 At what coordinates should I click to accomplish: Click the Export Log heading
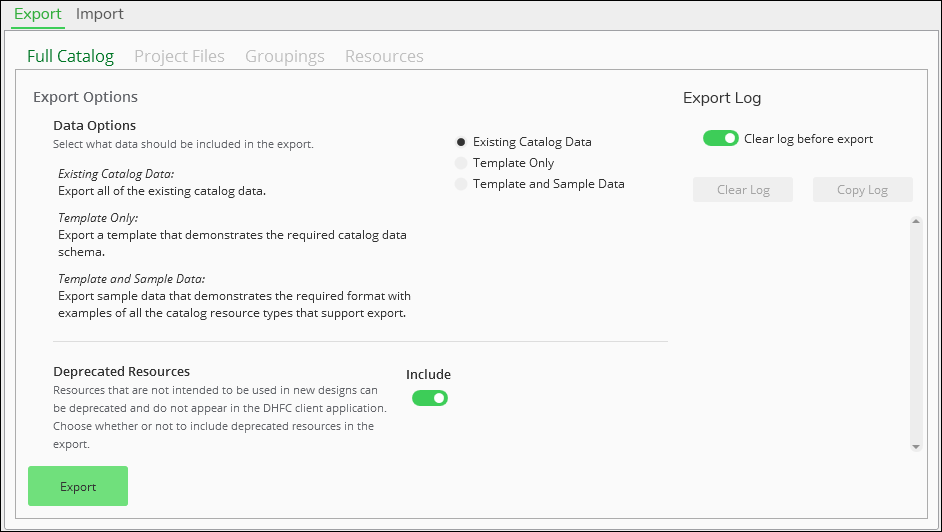pos(722,98)
